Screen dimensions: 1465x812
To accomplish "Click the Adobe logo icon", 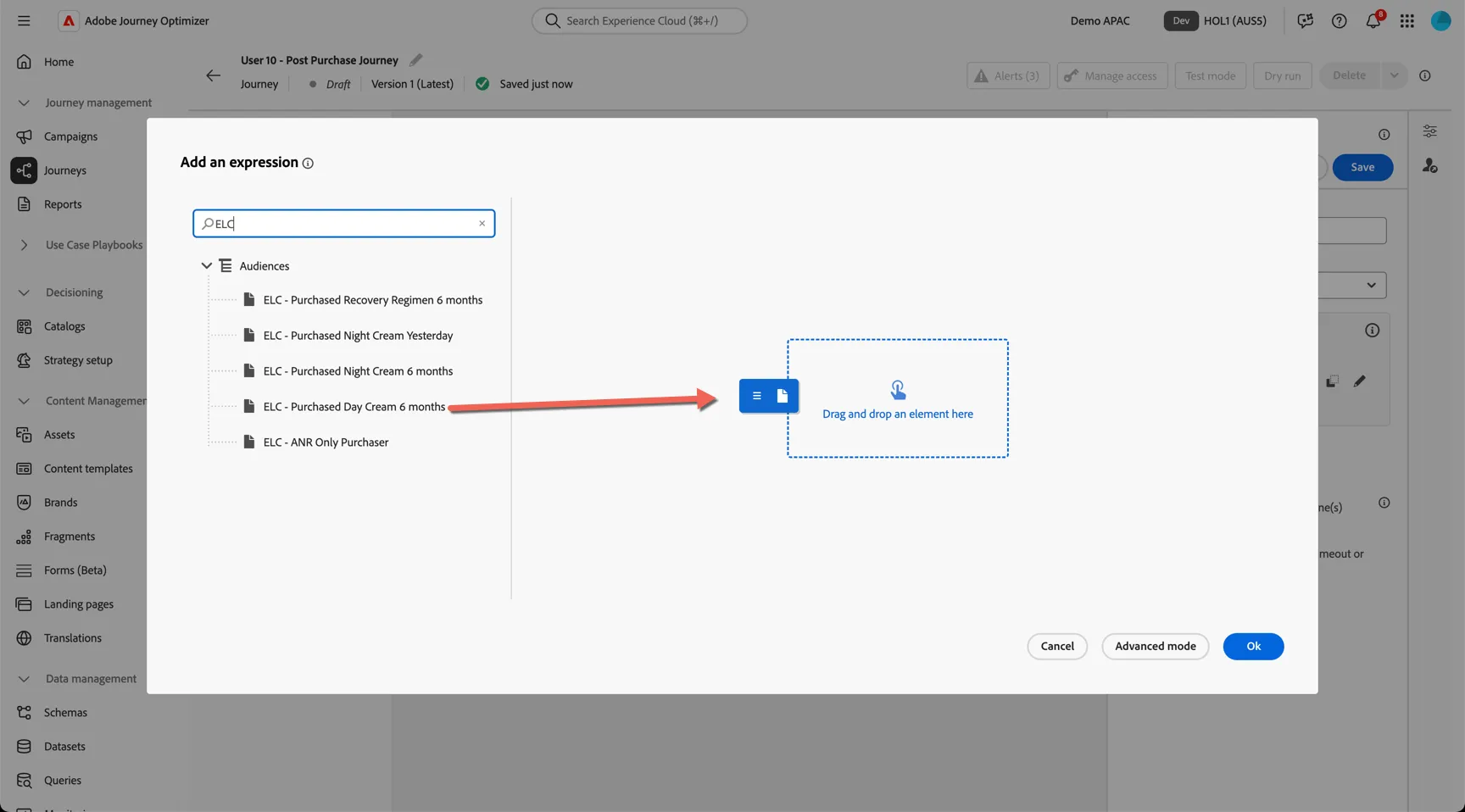I will 69,20.
